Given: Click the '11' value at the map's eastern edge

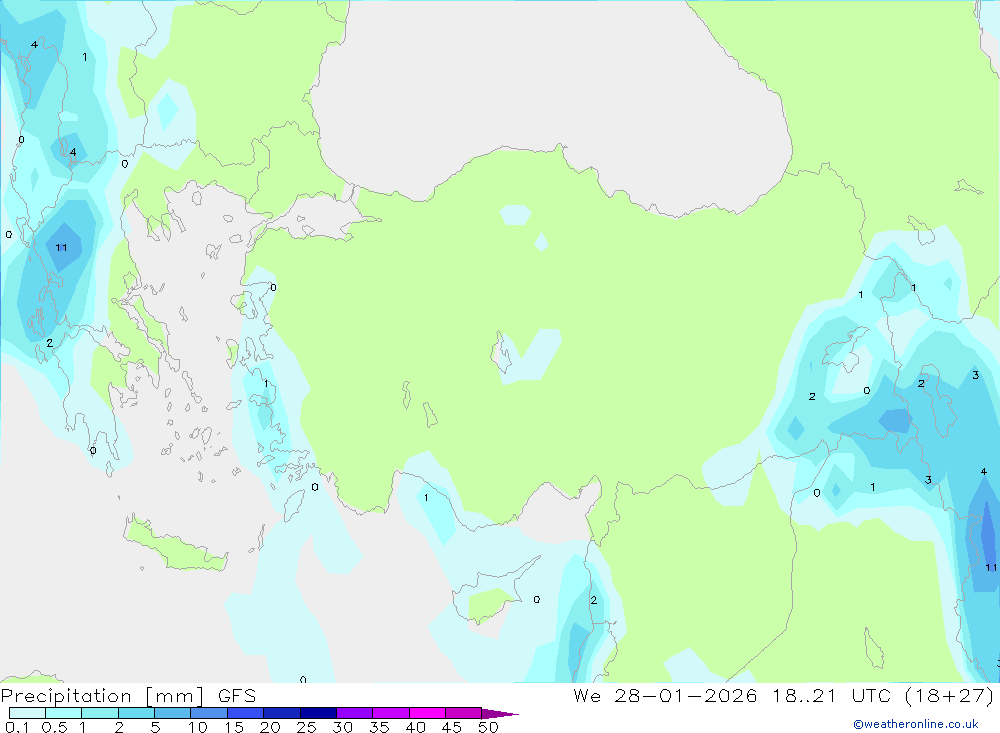Looking at the screenshot, I should (x=990, y=567).
